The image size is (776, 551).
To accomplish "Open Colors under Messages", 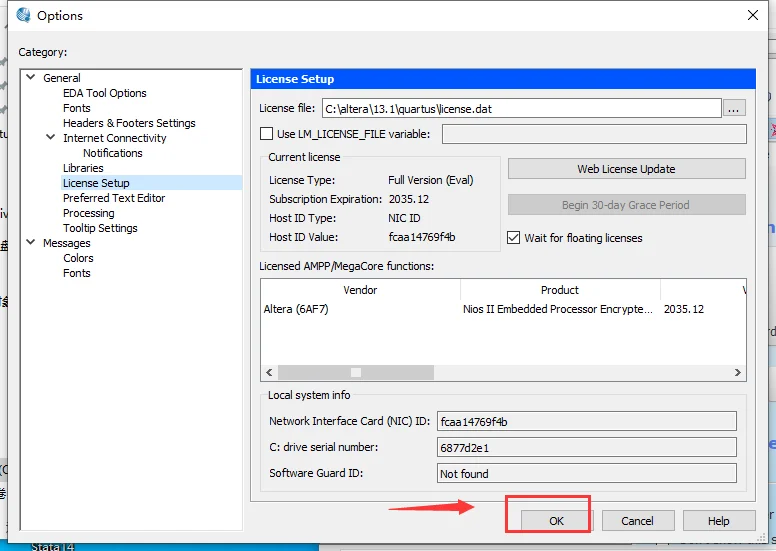I will pyautogui.click(x=78, y=258).
